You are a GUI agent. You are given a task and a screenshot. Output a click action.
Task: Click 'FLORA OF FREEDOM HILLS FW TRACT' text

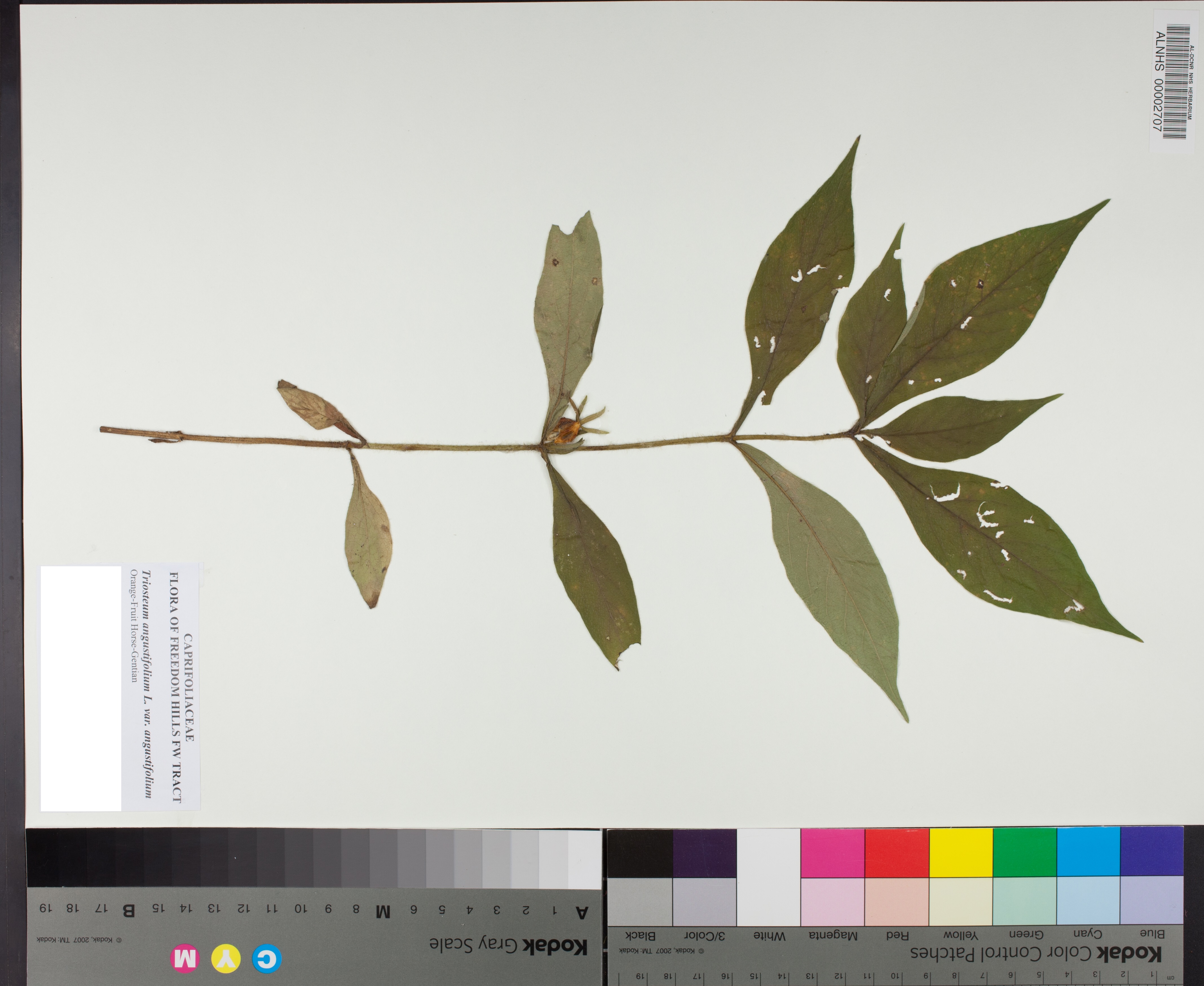click(176, 688)
